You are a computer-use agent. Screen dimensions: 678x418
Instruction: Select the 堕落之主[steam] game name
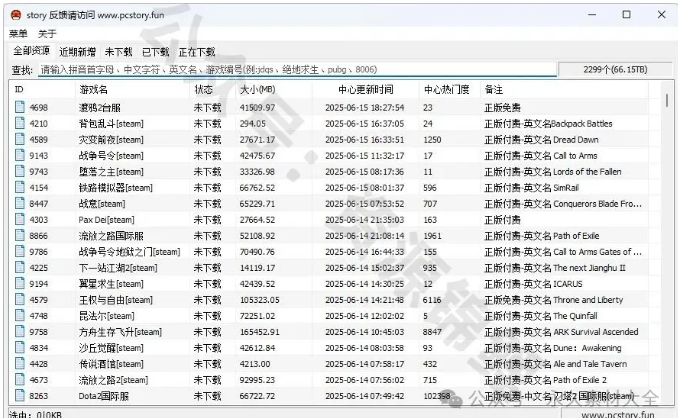point(111,172)
